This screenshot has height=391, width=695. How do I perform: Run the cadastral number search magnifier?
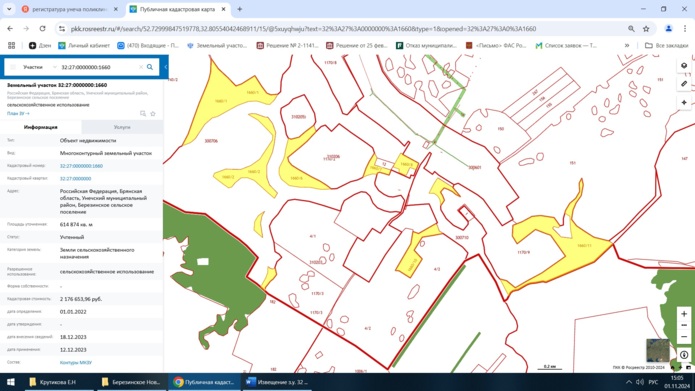point(150,67)
